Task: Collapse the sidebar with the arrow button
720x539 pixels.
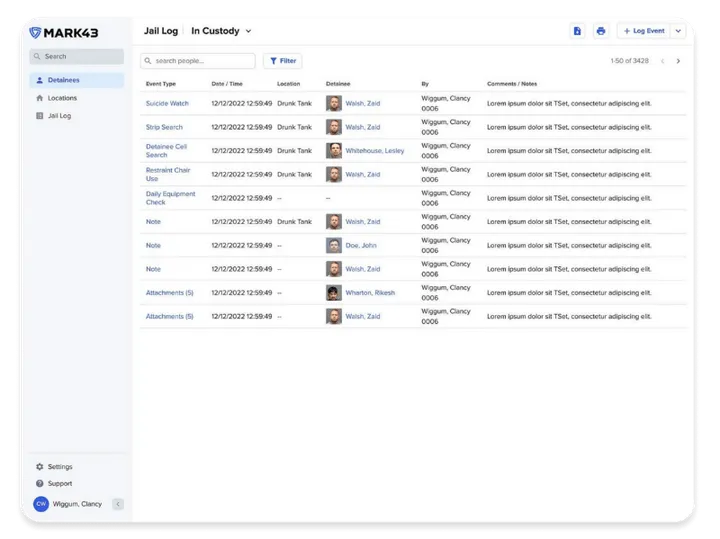Action: click(x=118, y=504)
